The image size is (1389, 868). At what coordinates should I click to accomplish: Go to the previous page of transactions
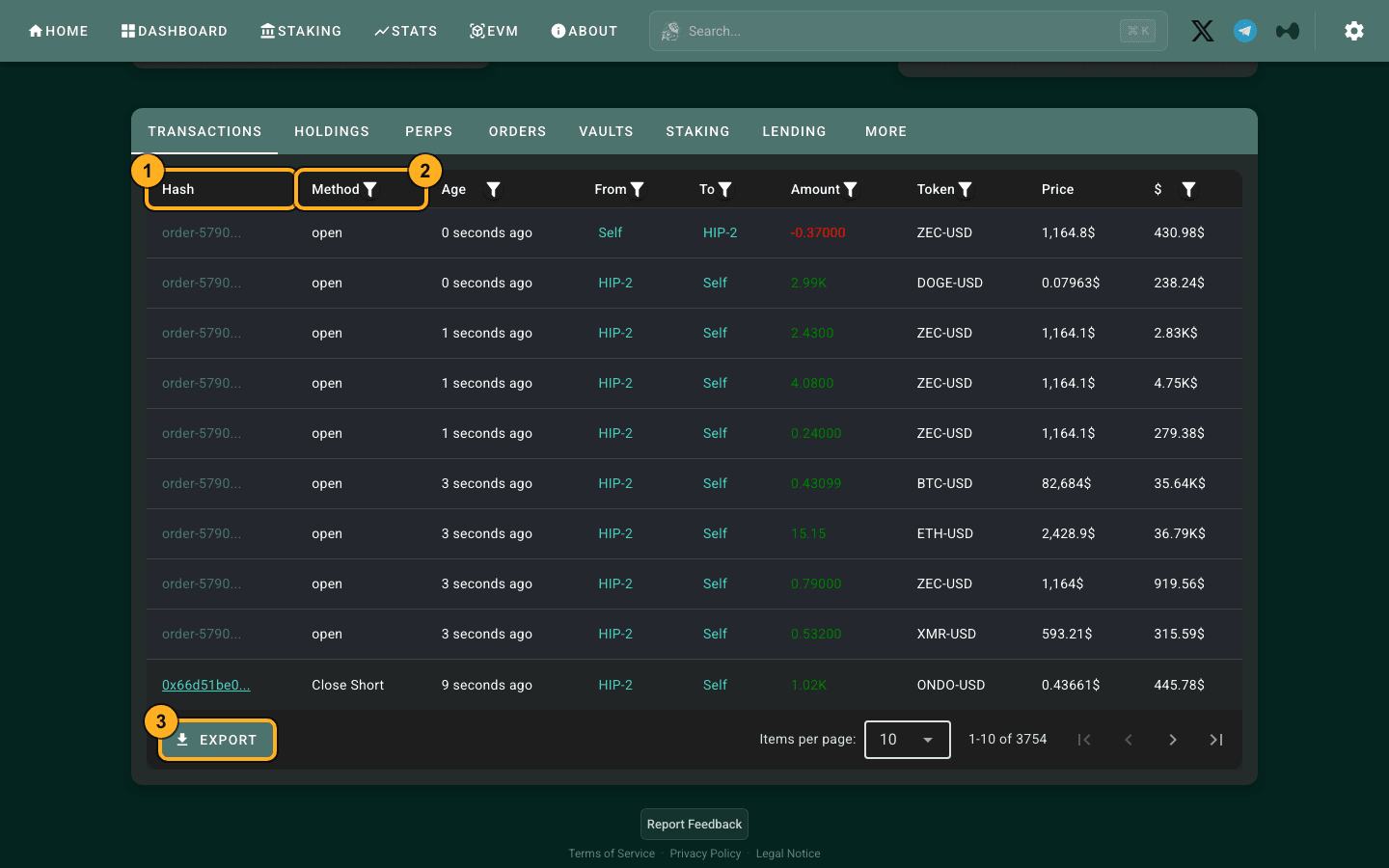click(1128, 740)
